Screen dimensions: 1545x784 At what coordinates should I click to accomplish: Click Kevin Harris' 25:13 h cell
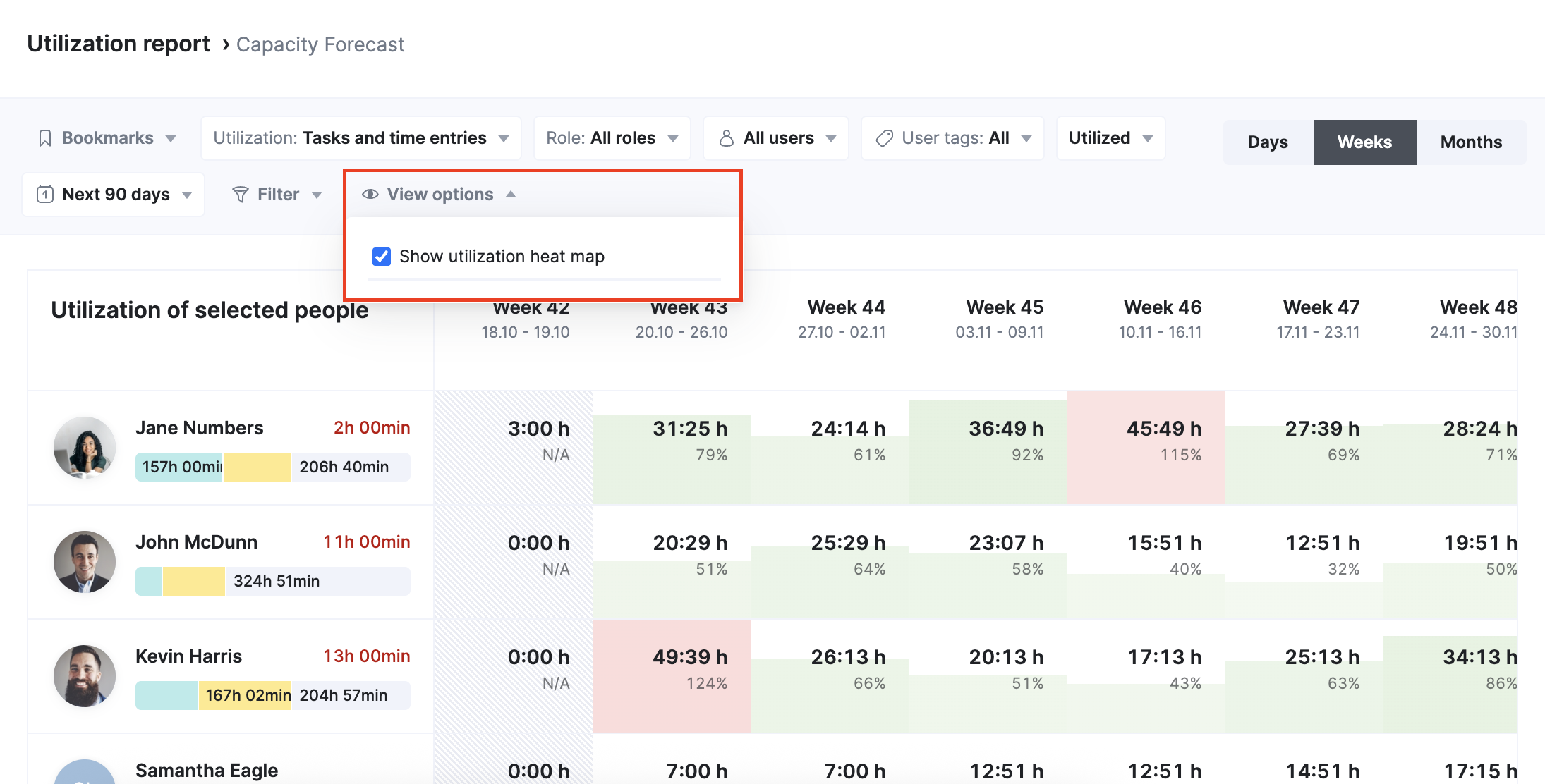[1304, 676]
